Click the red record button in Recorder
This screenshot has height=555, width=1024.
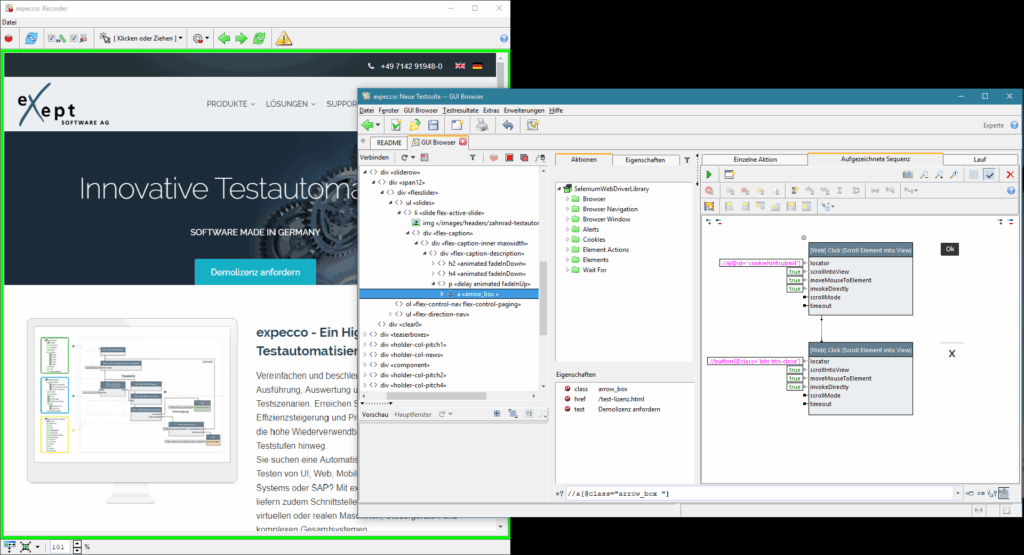click(9, 38)
